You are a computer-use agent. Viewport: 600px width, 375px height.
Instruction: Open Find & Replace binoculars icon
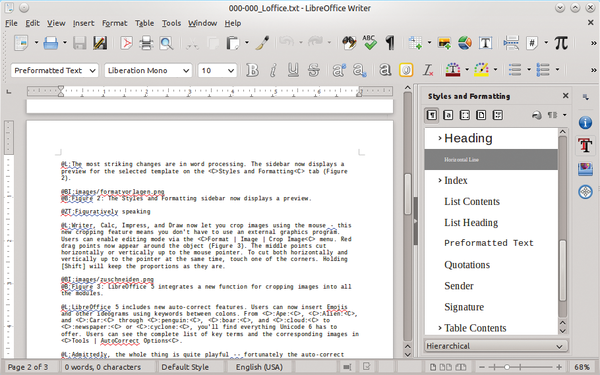(x=349, y=43)
